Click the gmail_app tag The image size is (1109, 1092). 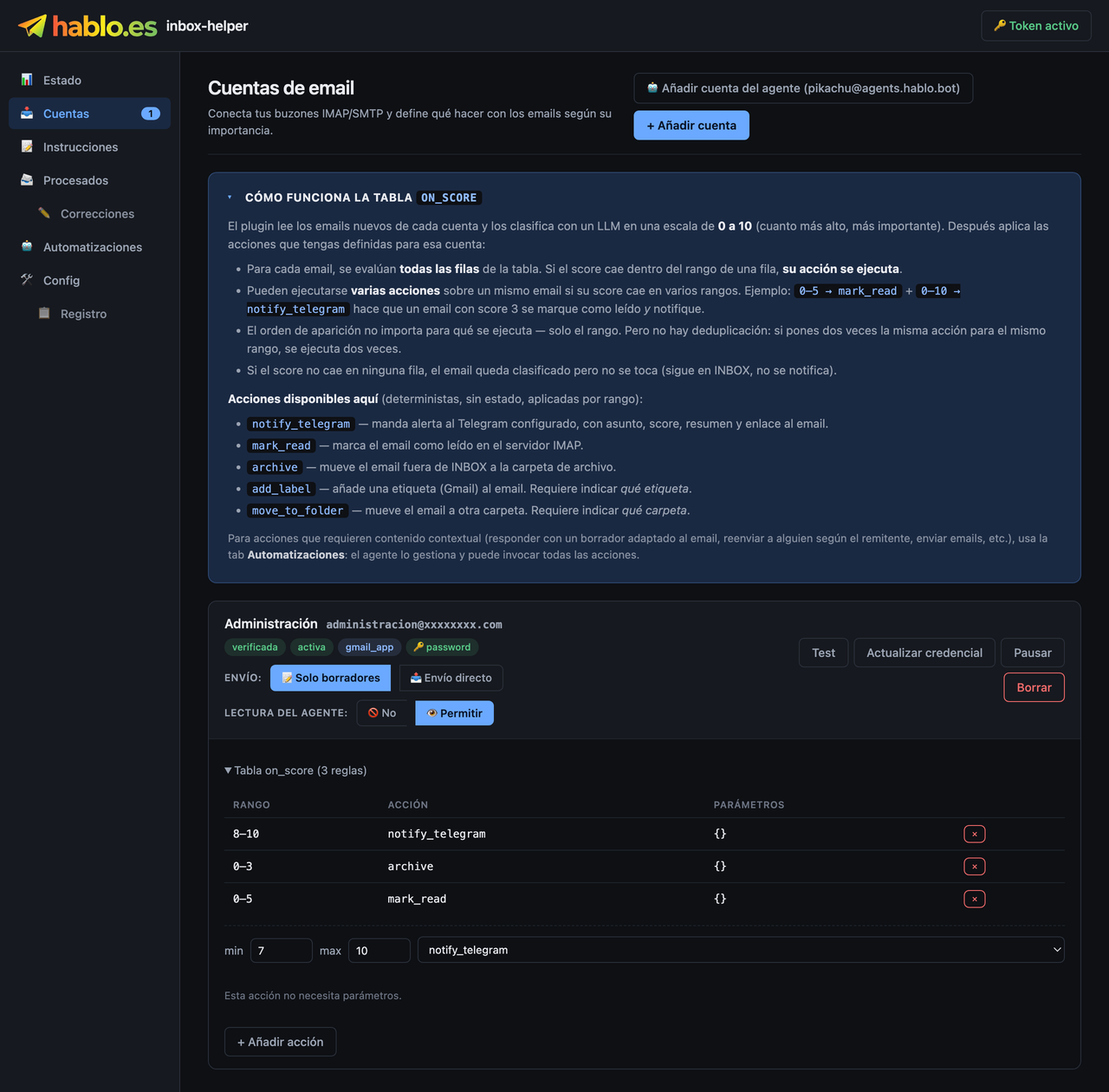(369, 647)
